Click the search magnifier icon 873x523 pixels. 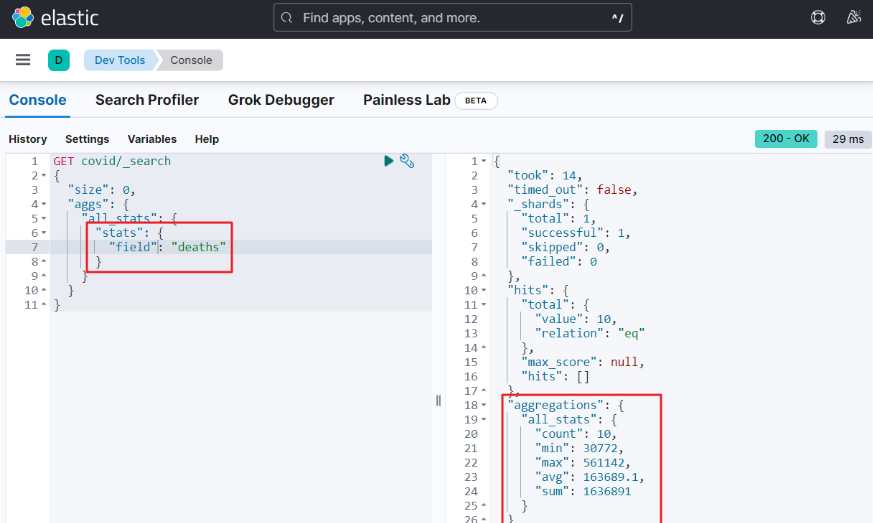point(287,18)
